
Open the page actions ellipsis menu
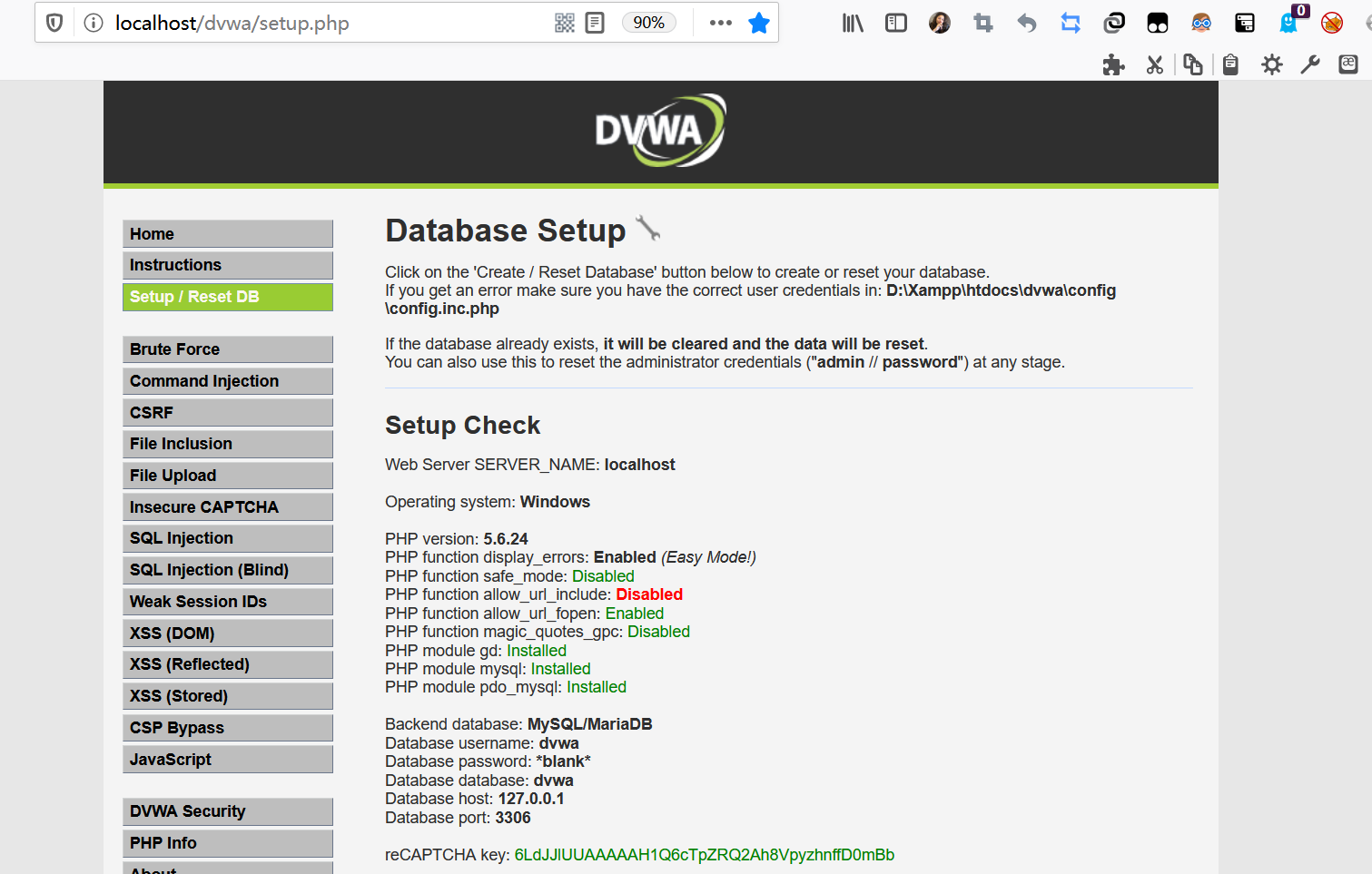click(x=720, y=23)
